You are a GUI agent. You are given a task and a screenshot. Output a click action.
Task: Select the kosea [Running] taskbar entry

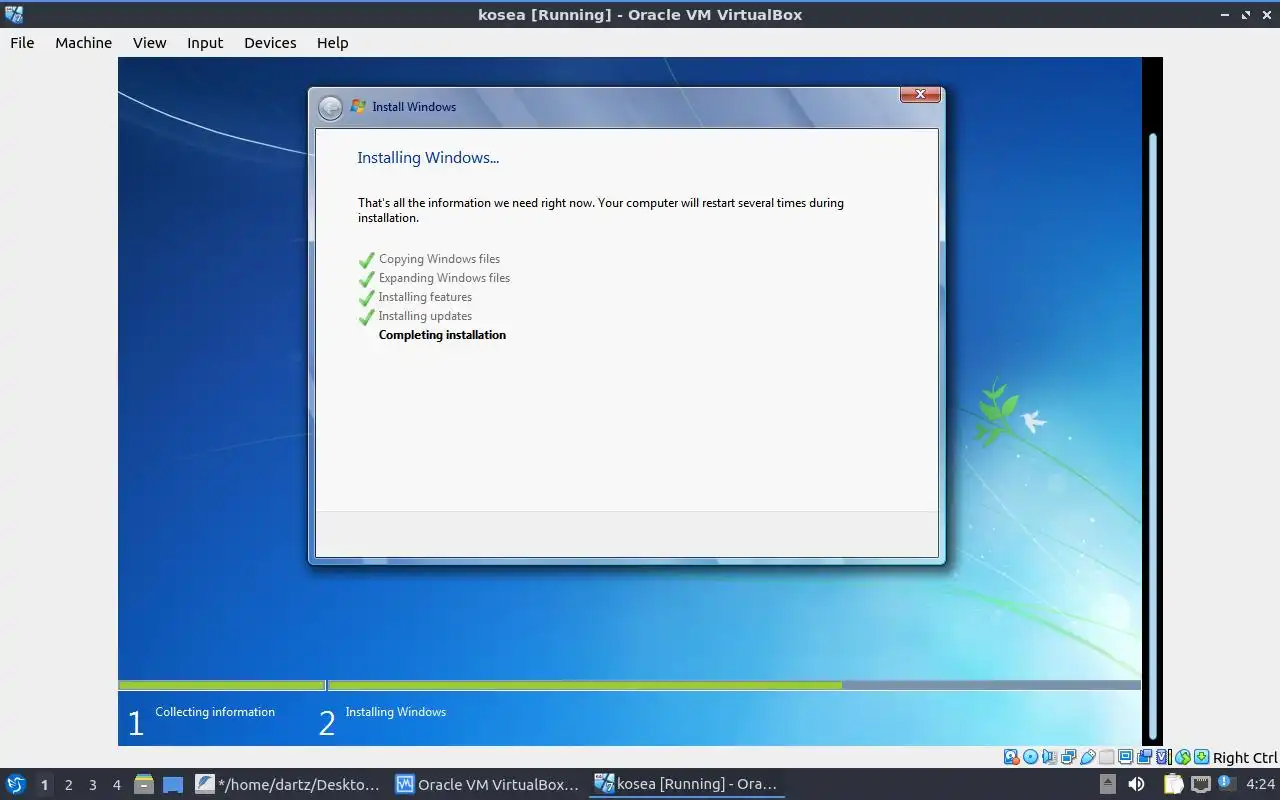pyautogui.click(x=686, y=784)
